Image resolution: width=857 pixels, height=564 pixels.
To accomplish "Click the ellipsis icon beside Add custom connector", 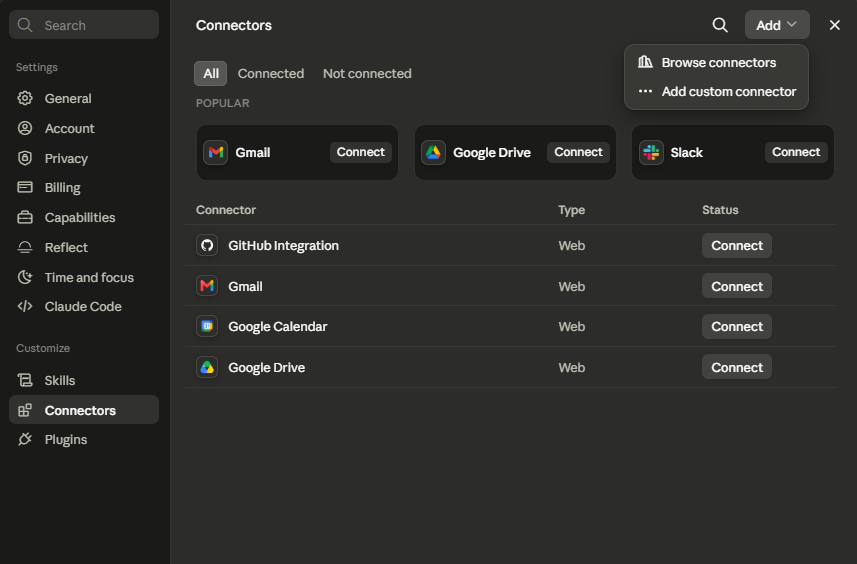I will pos(645,91).
